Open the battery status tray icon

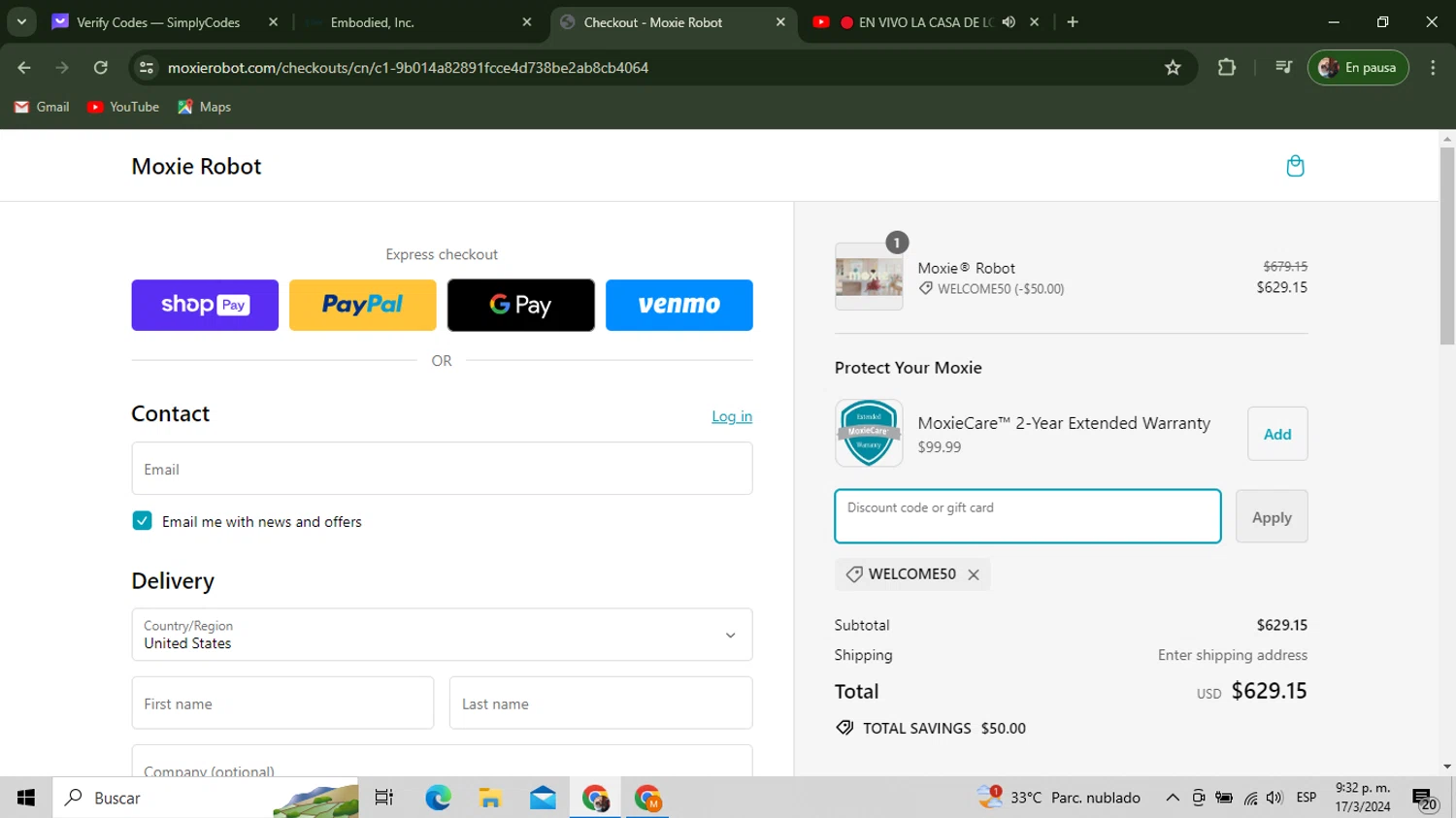pyautogui.click(x=1224, y=798)
